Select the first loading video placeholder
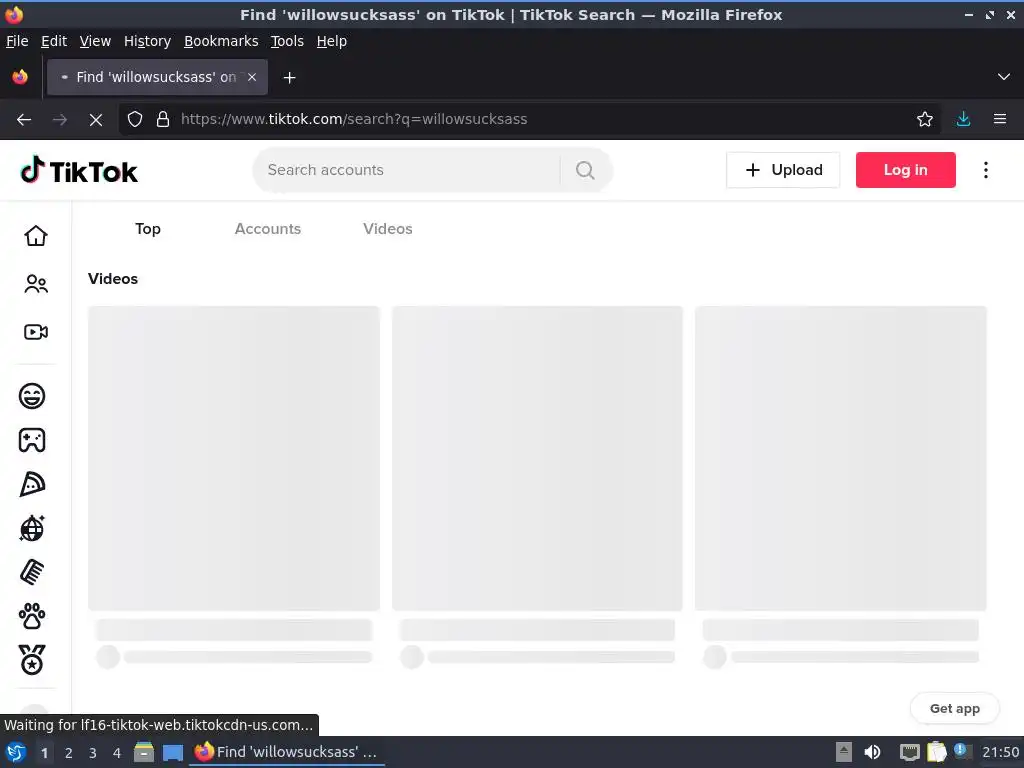Image resolution: width=1024 pixels, height=768 pixels. pyautogui.click(x=234, y=458)
